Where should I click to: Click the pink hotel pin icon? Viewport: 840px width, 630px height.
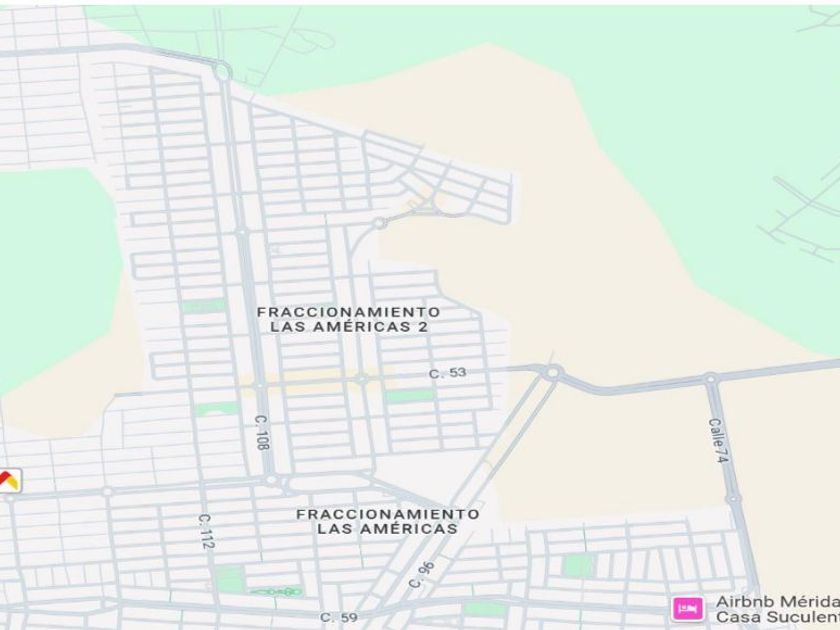(688, 609)
